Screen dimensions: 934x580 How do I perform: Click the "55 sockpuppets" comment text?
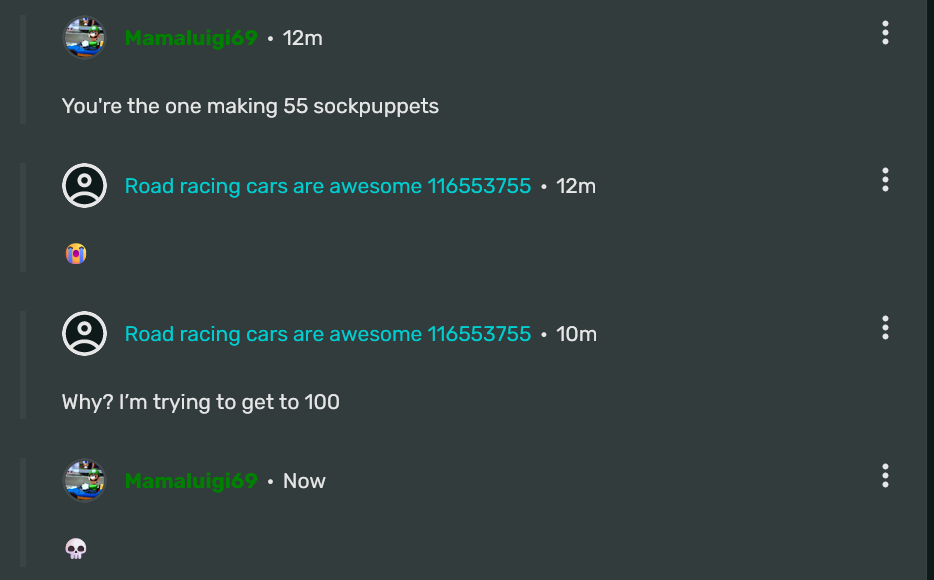point(250,106)
